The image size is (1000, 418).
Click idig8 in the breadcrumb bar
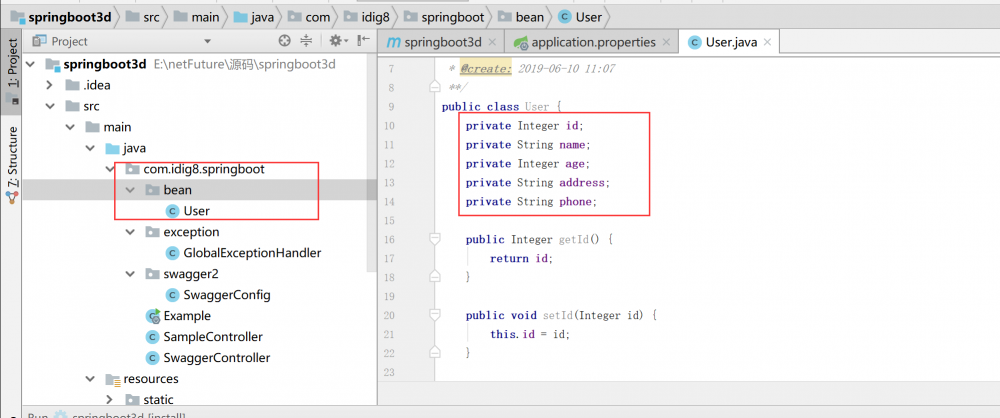[367, 17]
